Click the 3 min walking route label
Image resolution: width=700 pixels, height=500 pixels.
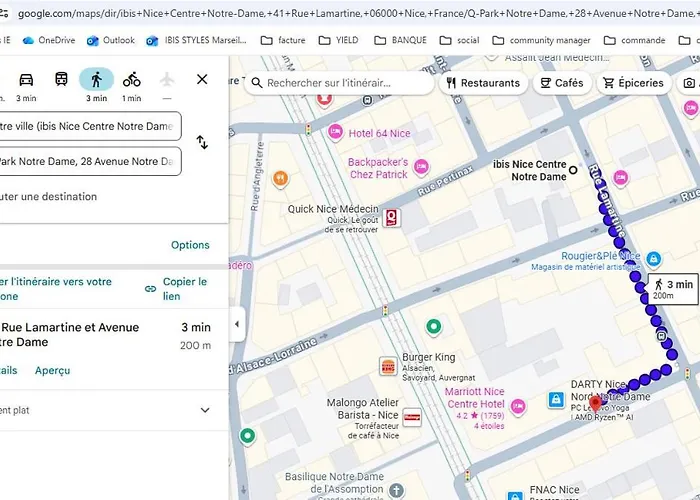click(673, 289)
